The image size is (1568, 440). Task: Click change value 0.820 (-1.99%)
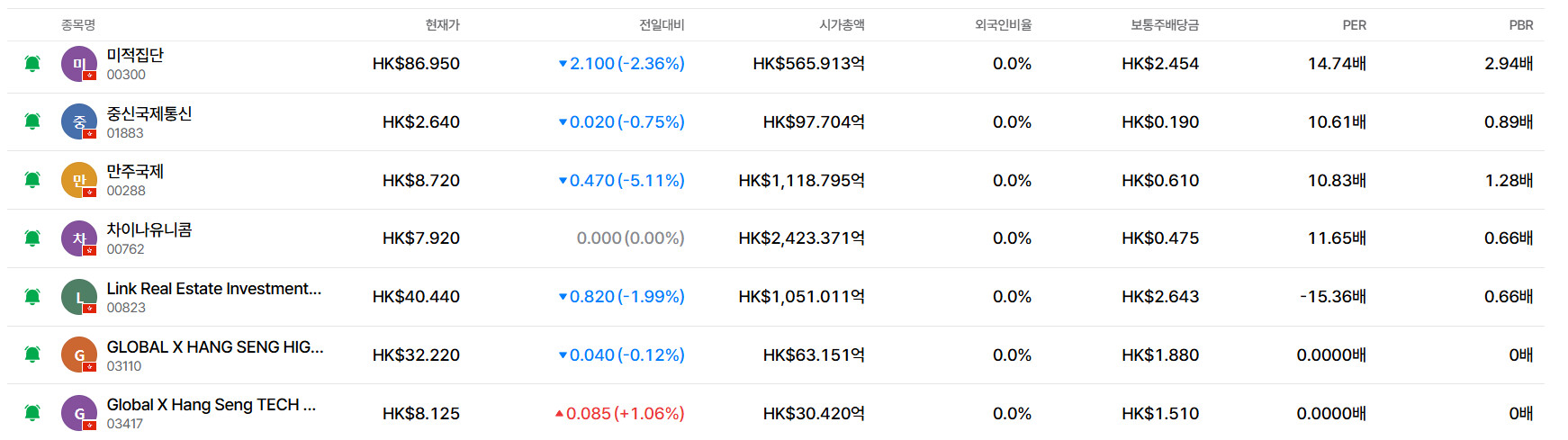point(622,297)
